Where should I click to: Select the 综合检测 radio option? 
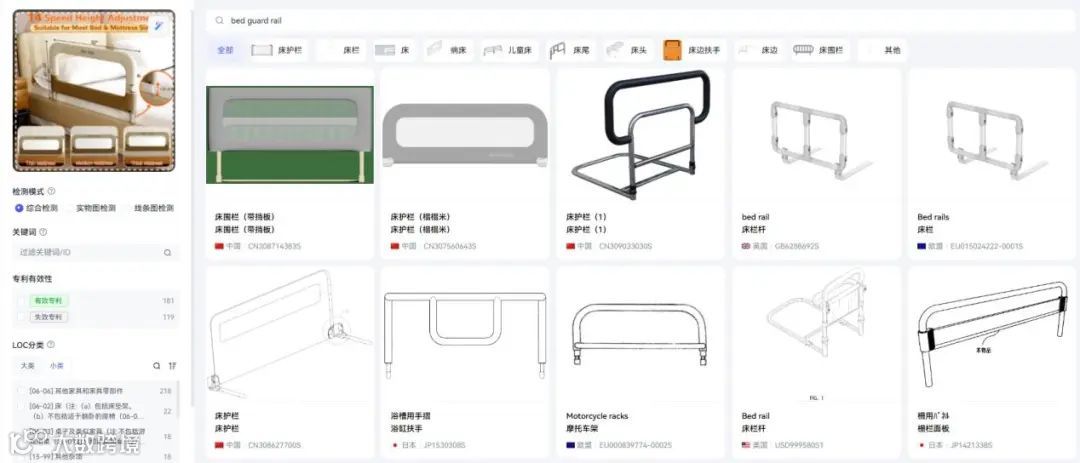pyautogui.click(x=37, y=208)
